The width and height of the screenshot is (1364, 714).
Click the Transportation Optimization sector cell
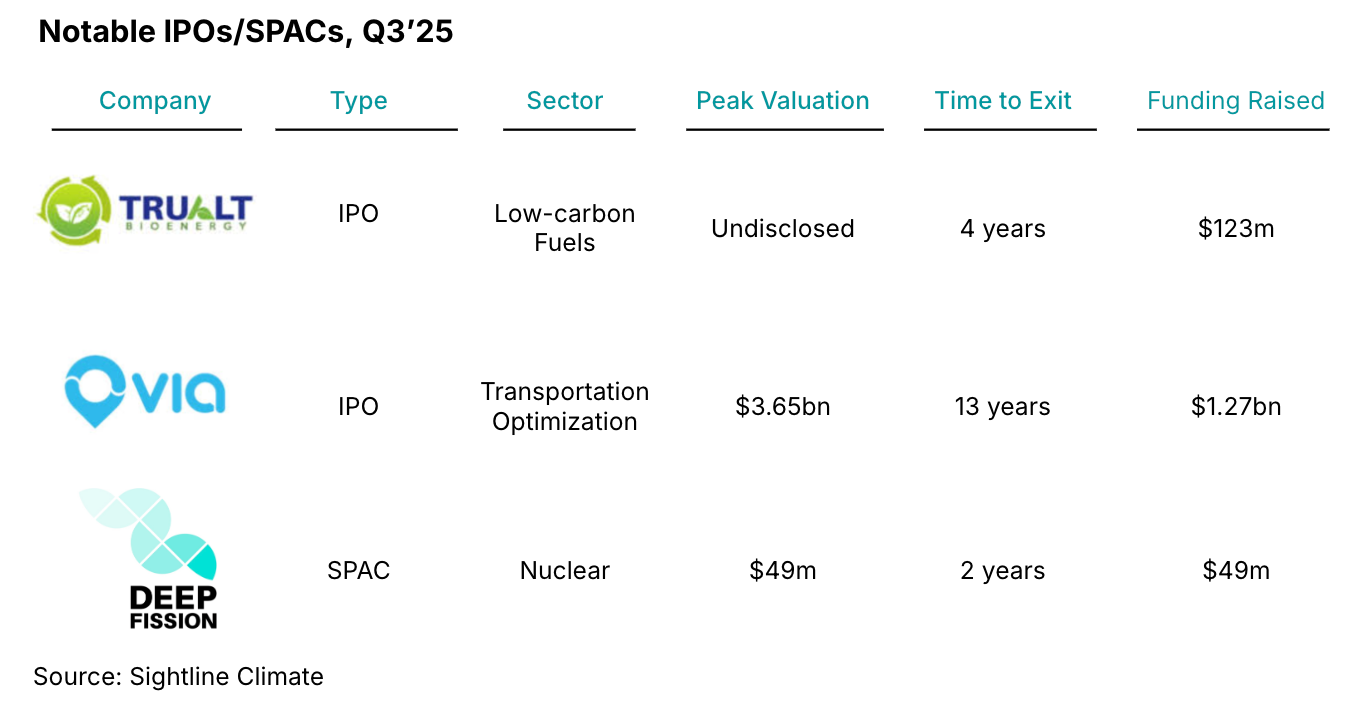[x=565, y=406]
